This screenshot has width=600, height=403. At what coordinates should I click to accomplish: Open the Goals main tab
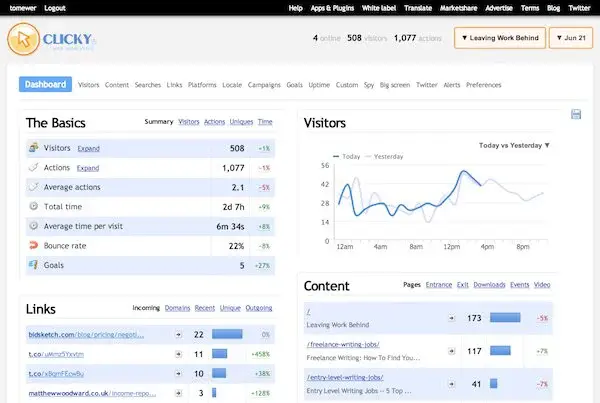pos(294,85)
